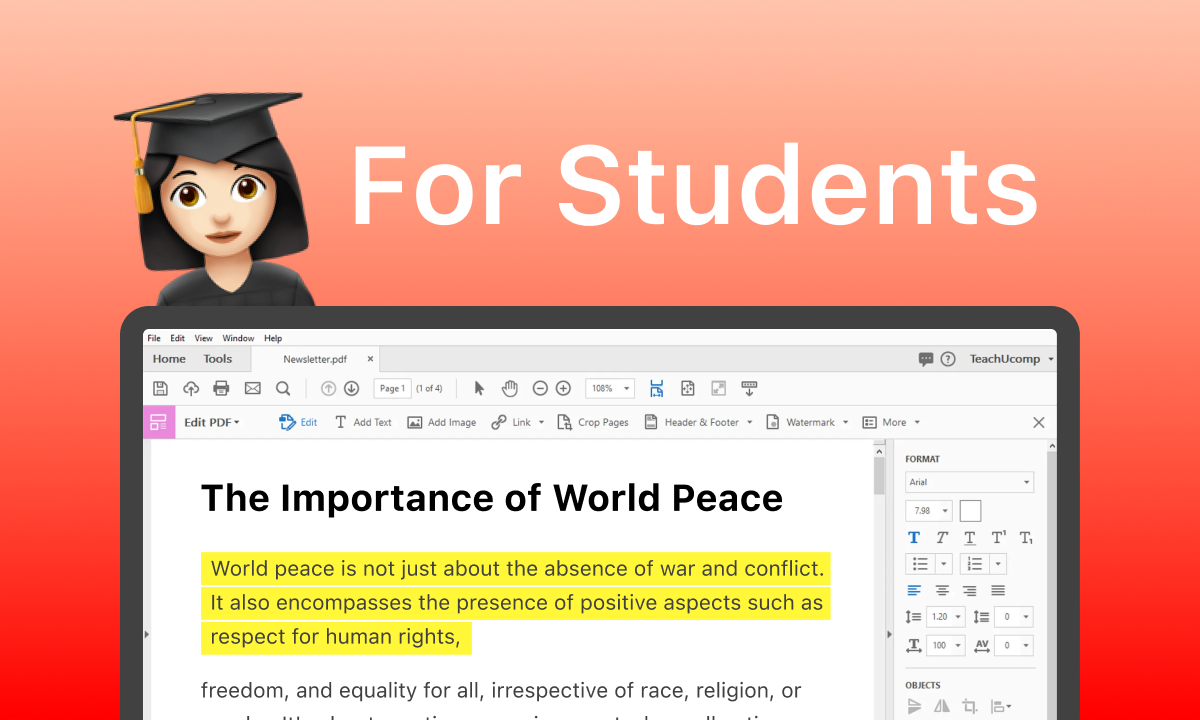
Task: Click the Save file icon
Action: point(160,388)
